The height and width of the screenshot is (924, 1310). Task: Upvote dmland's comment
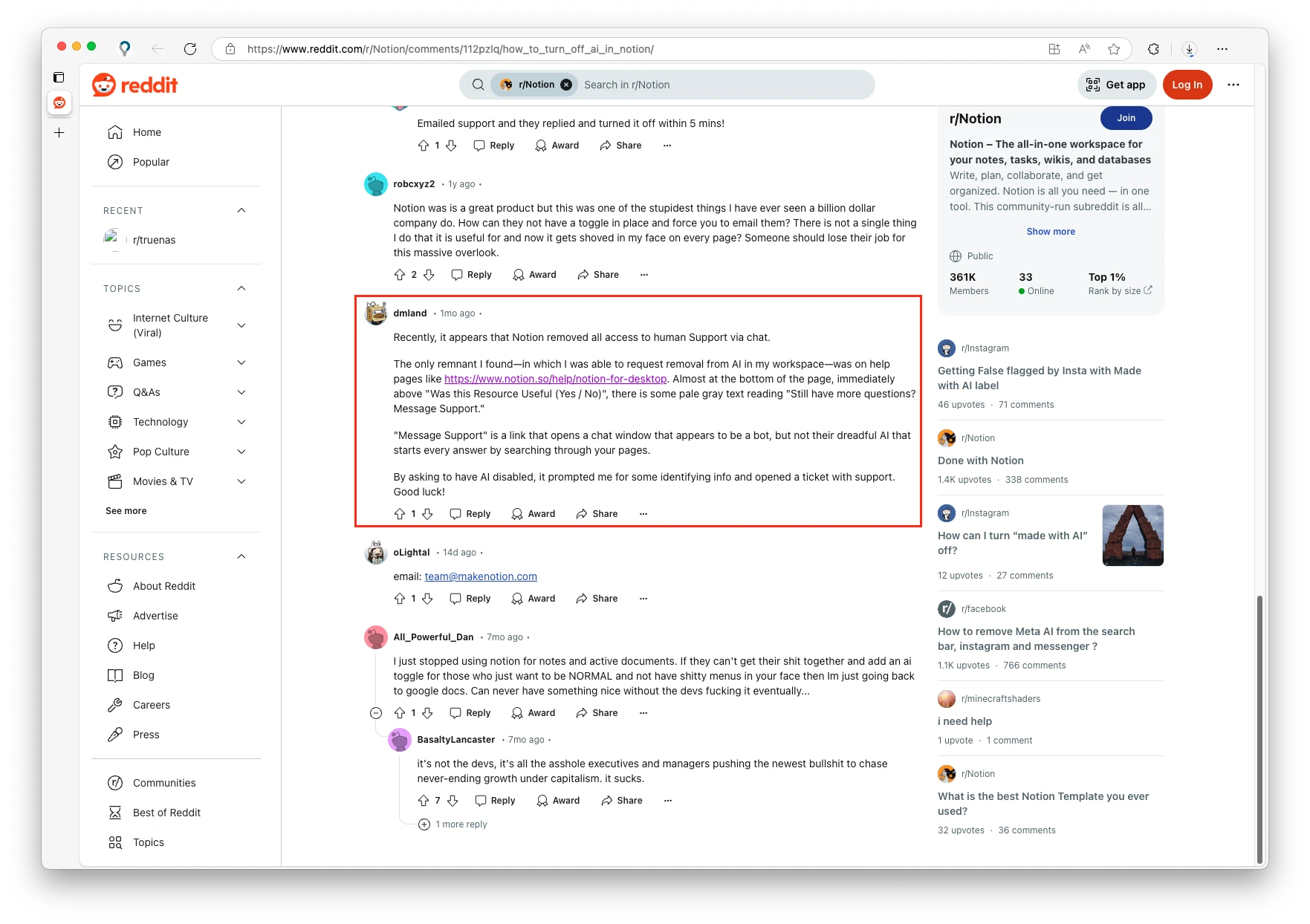(400, 513)
